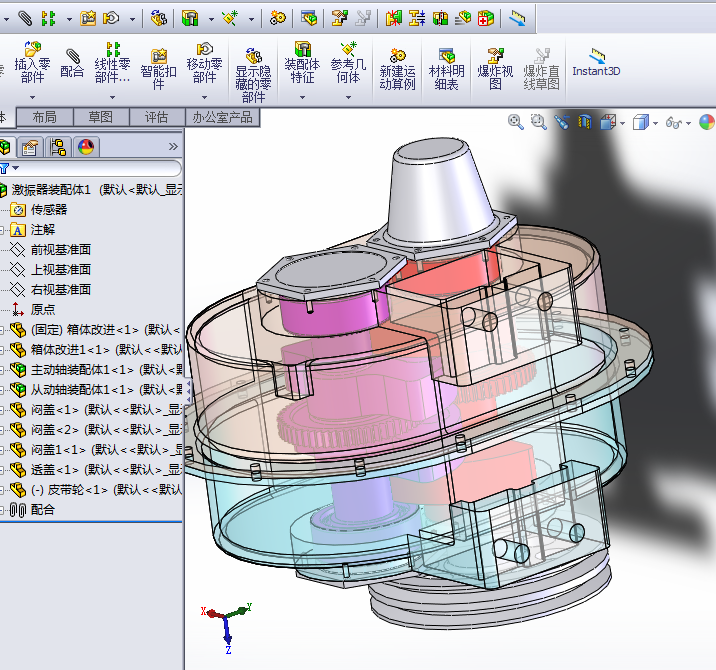This screenshot has width=716, height=670.
Task: Click Zoom to Fit magnifier icon in viewport
Action: coord(516,122)
